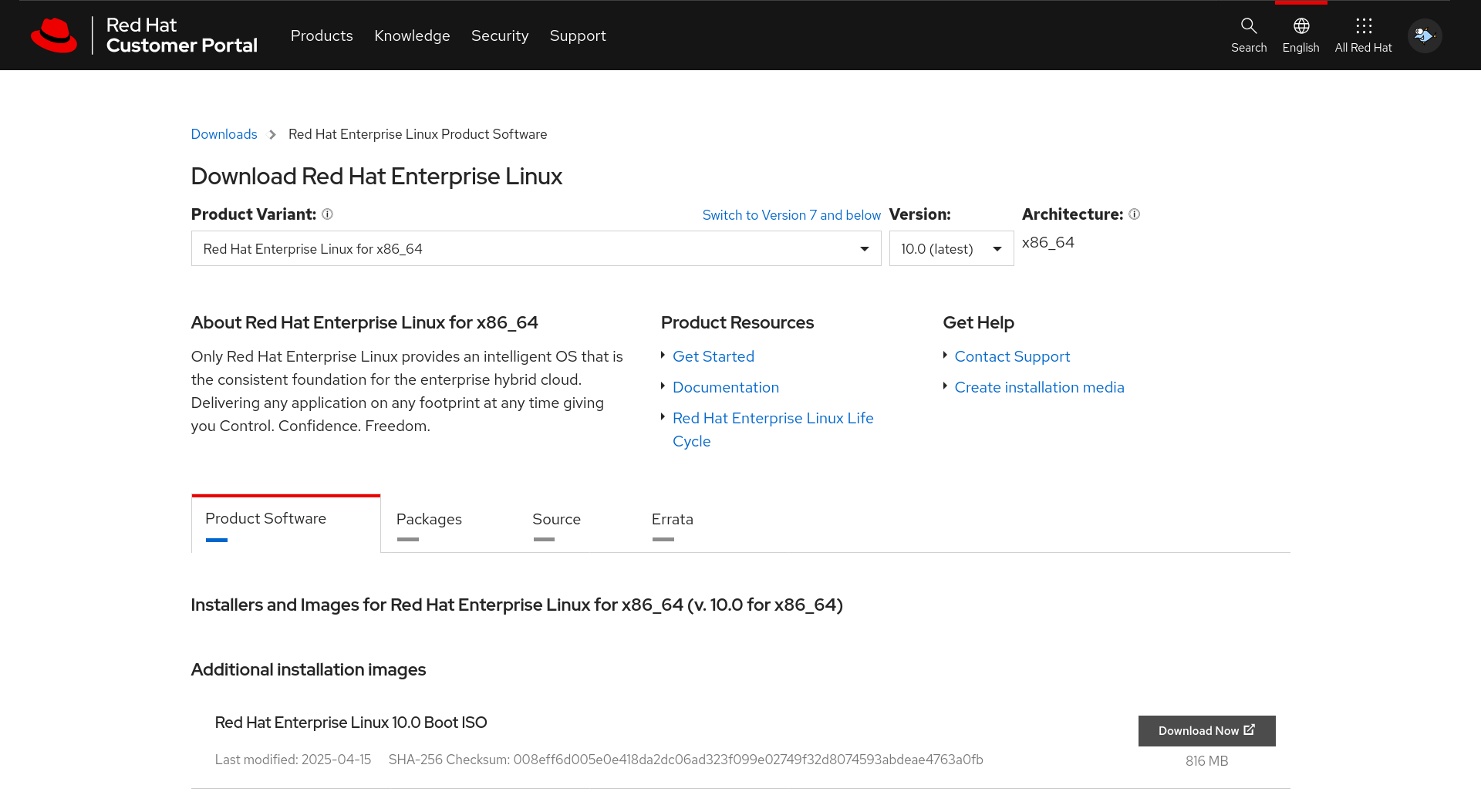Click the English language globe icon
The height and width of the screenshot is (812, 1481).
pos(1301,26)
